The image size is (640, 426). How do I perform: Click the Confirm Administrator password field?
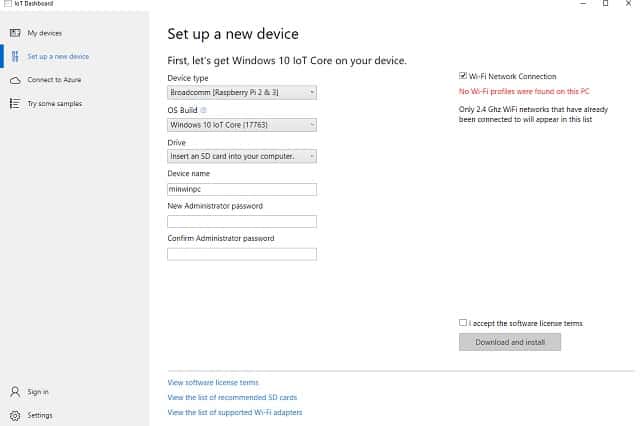[242, 254]
